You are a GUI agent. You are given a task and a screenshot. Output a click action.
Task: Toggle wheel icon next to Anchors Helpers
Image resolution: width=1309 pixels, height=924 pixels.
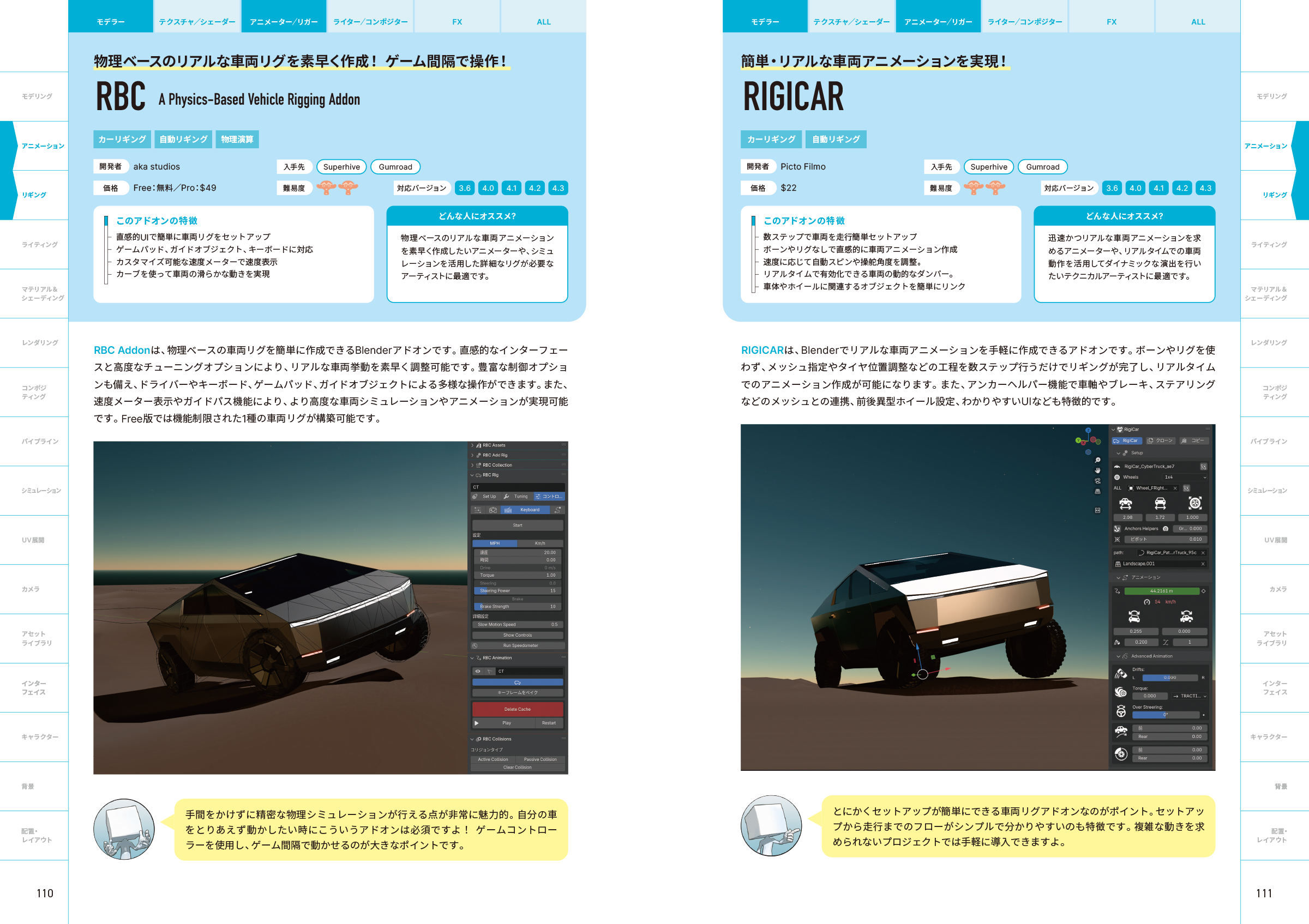[x=1166, y=529]
